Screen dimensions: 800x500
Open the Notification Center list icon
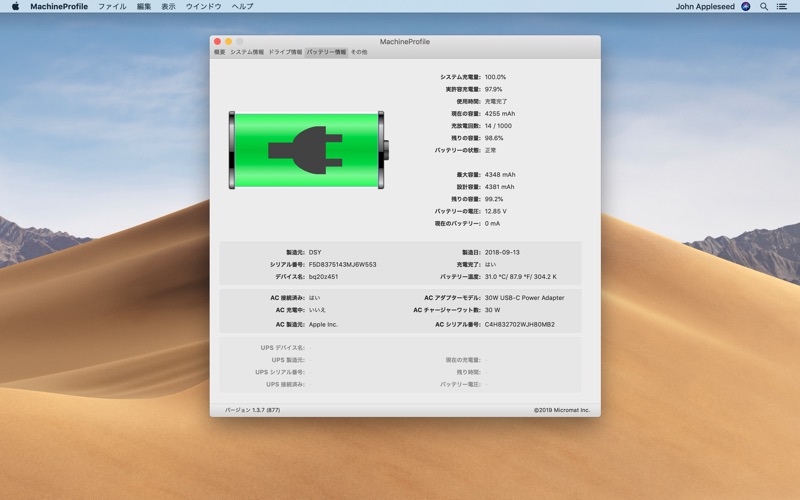click(x=782, y=7)
